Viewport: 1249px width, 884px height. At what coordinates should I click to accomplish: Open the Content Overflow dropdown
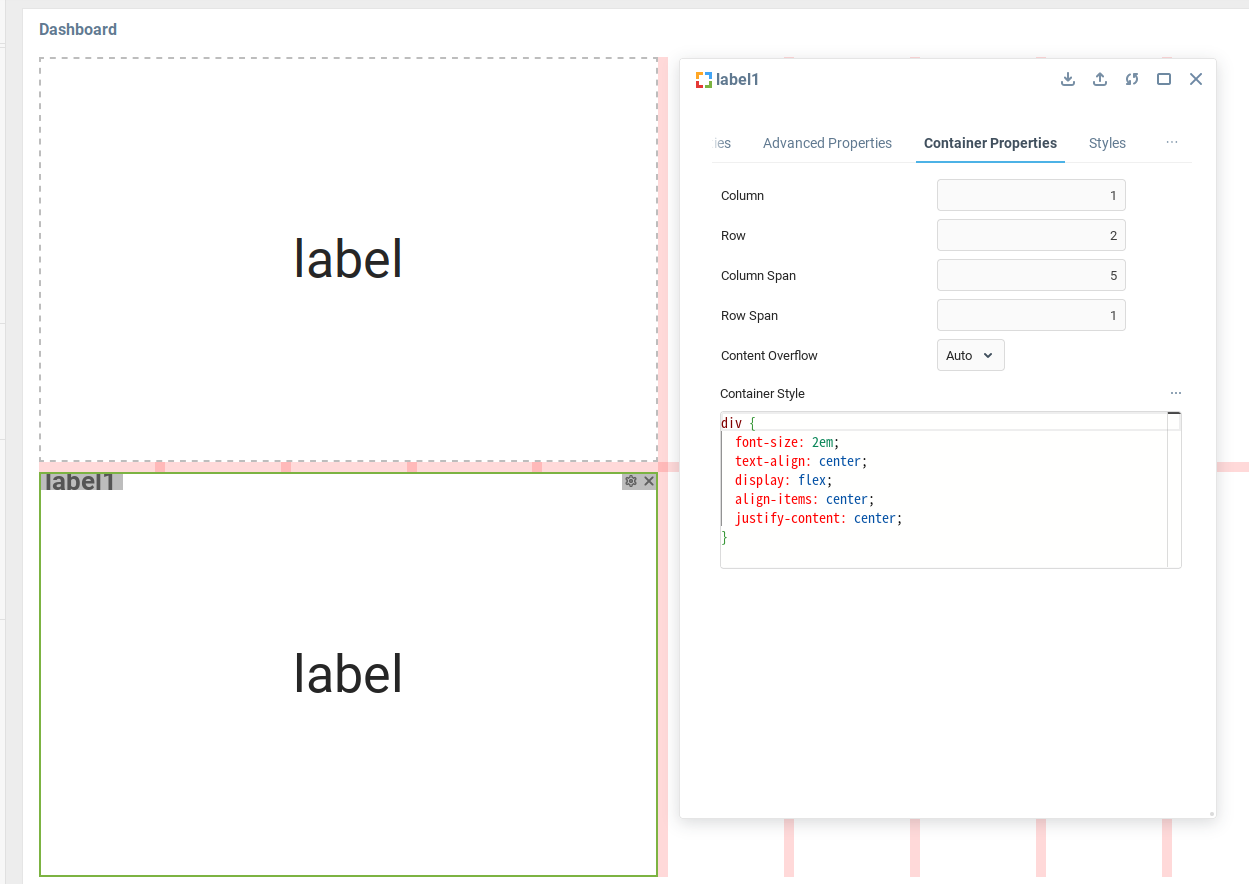[970, 355]
